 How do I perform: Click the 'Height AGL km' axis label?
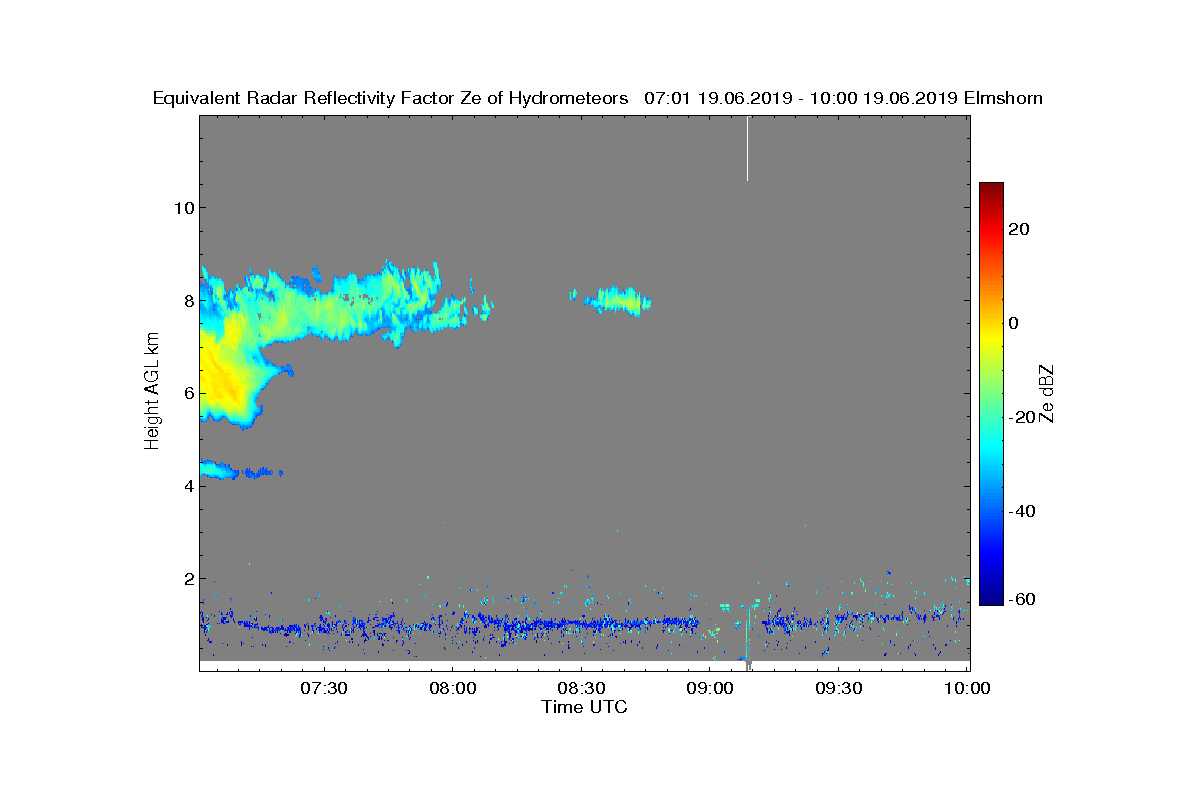click(152, 393)
